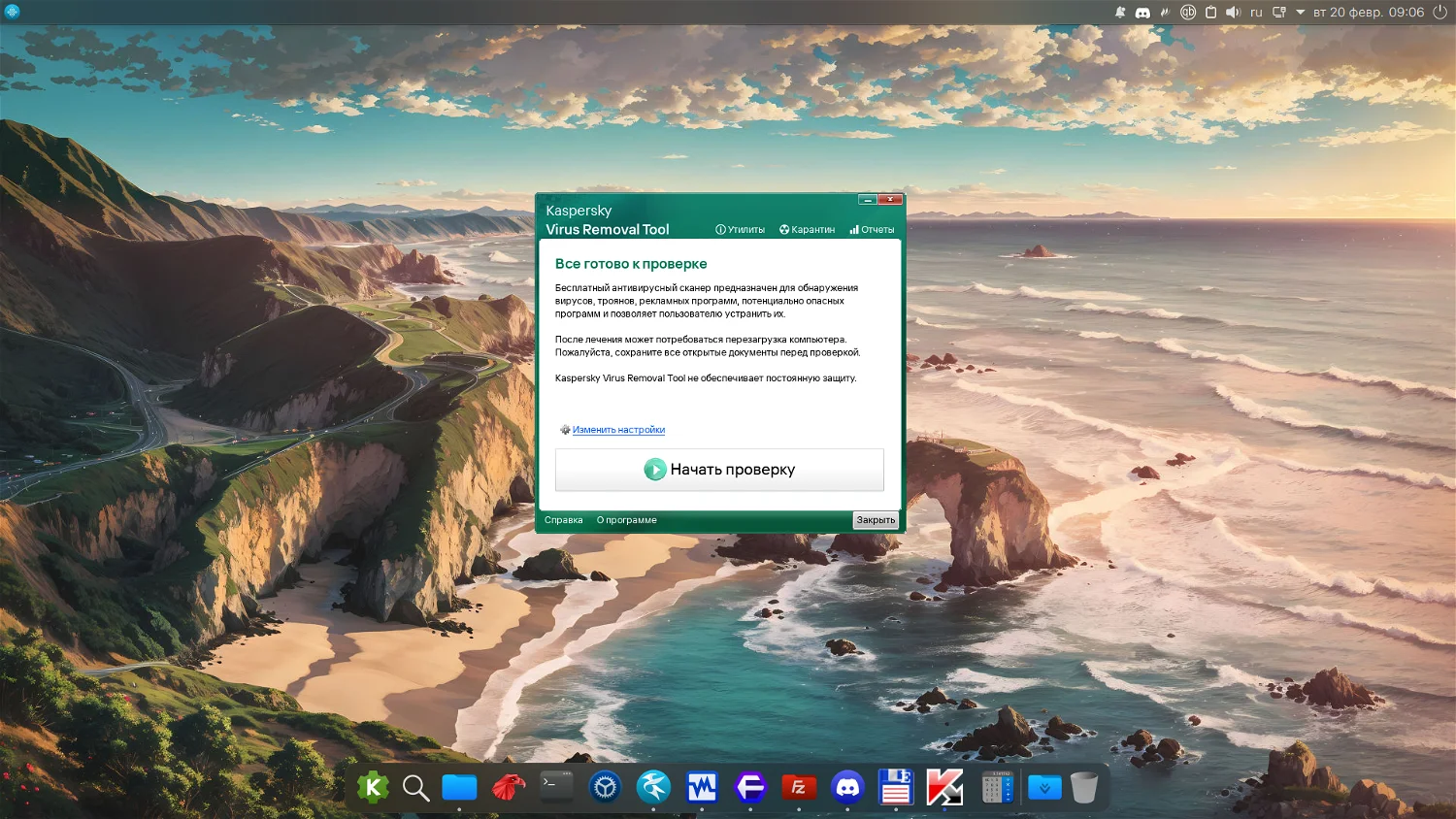Screen dimensions: 1456x819
Task: Open the О программе link
Action: [x=627, y=520]
